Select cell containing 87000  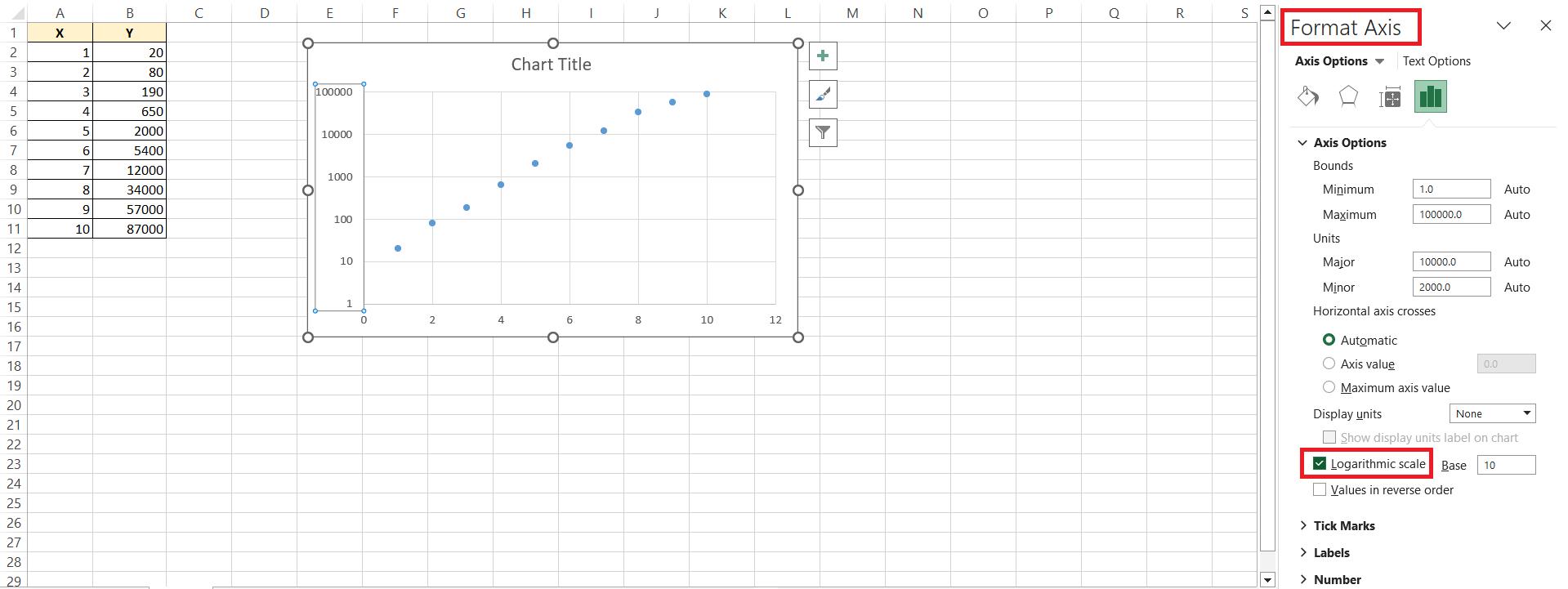tap(129, 229)
